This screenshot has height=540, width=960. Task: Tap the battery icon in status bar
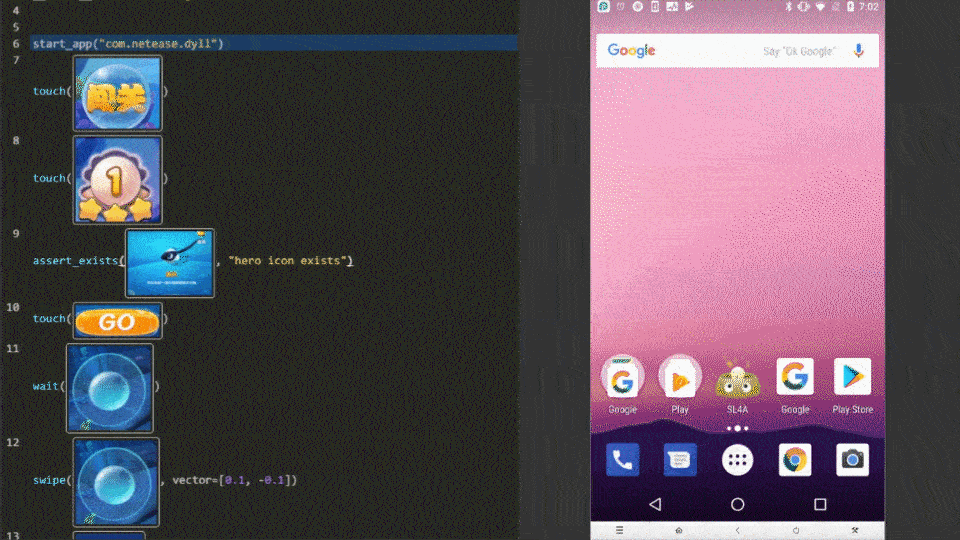click(850, 7)
